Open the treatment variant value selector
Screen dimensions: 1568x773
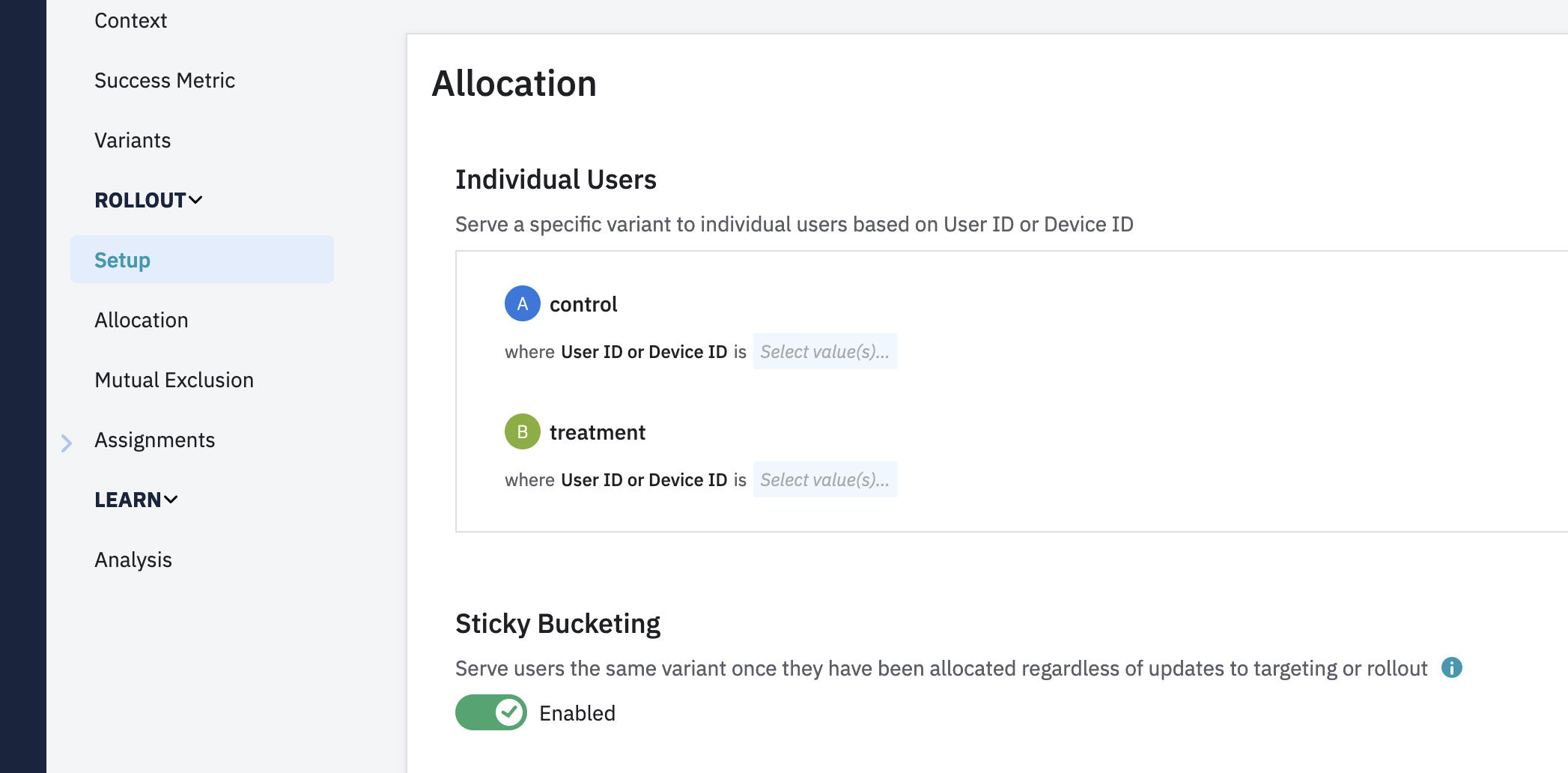[824, 479]
